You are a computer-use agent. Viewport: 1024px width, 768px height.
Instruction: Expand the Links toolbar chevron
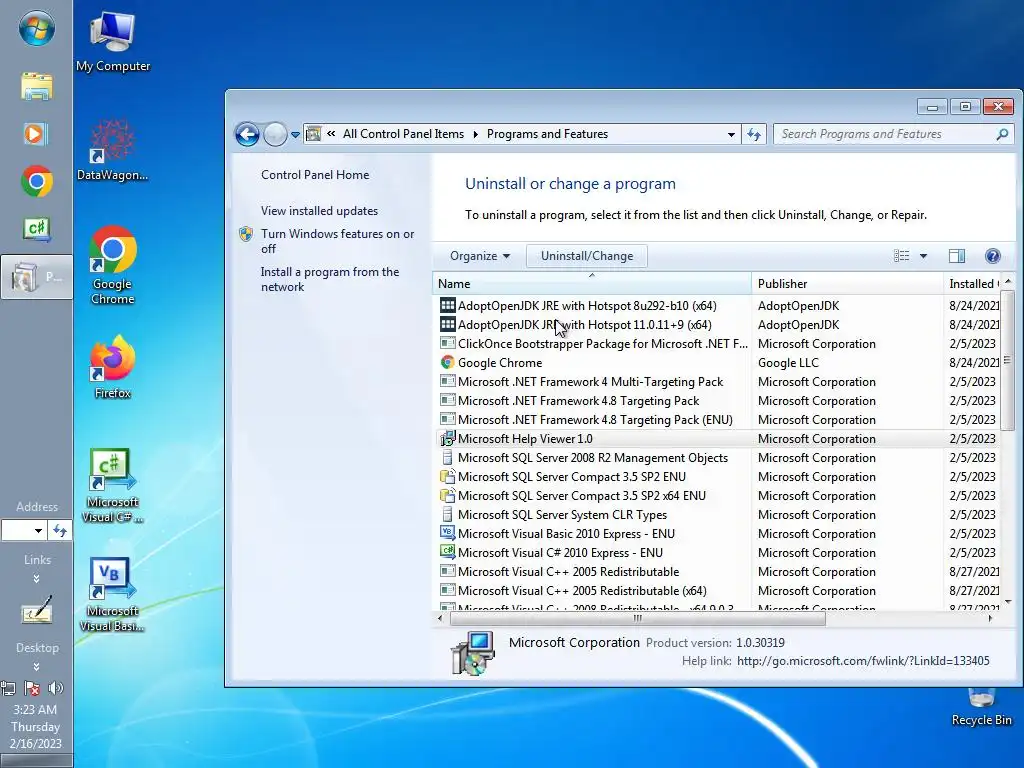37,579
